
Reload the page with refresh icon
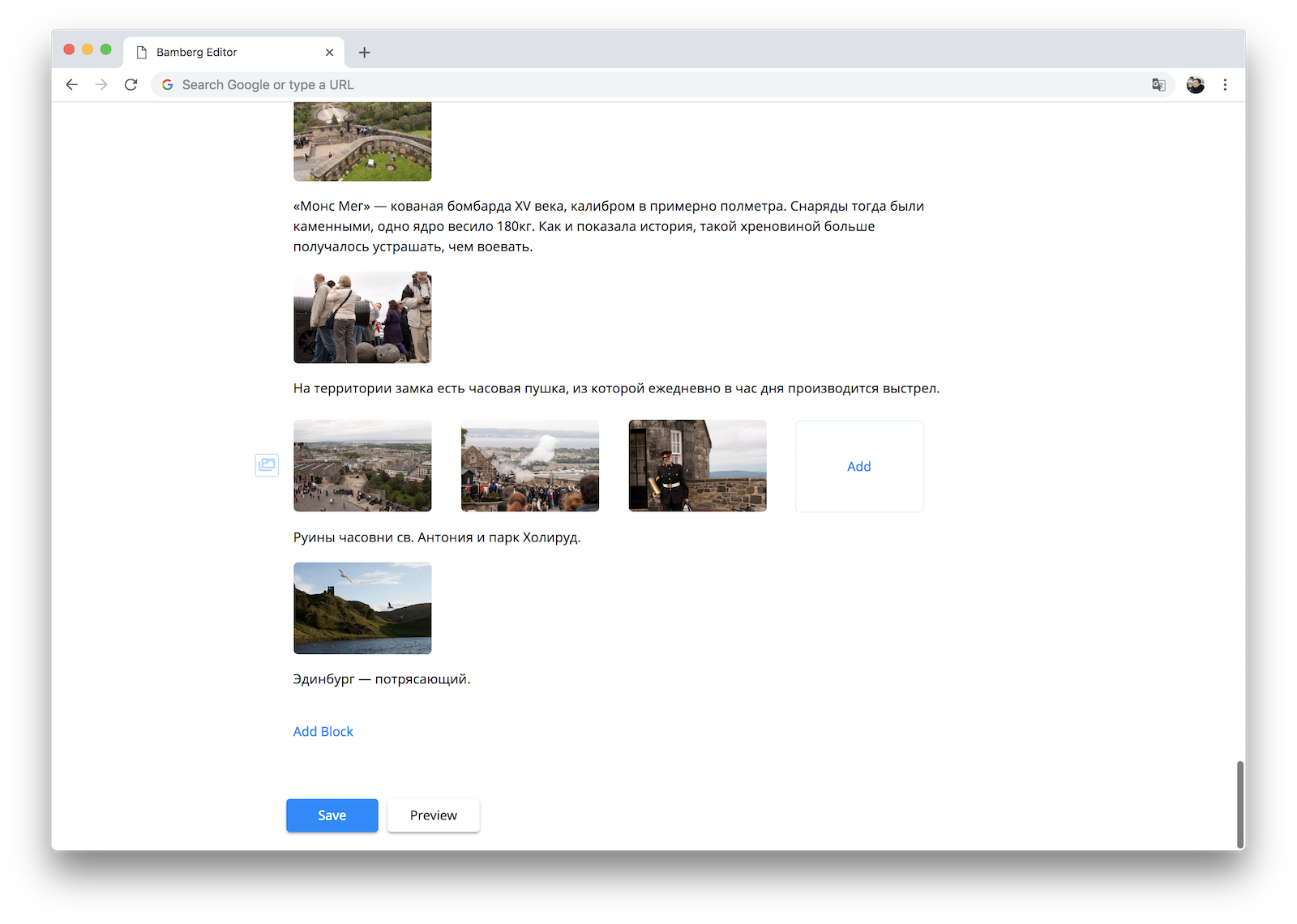click(131, 84)
